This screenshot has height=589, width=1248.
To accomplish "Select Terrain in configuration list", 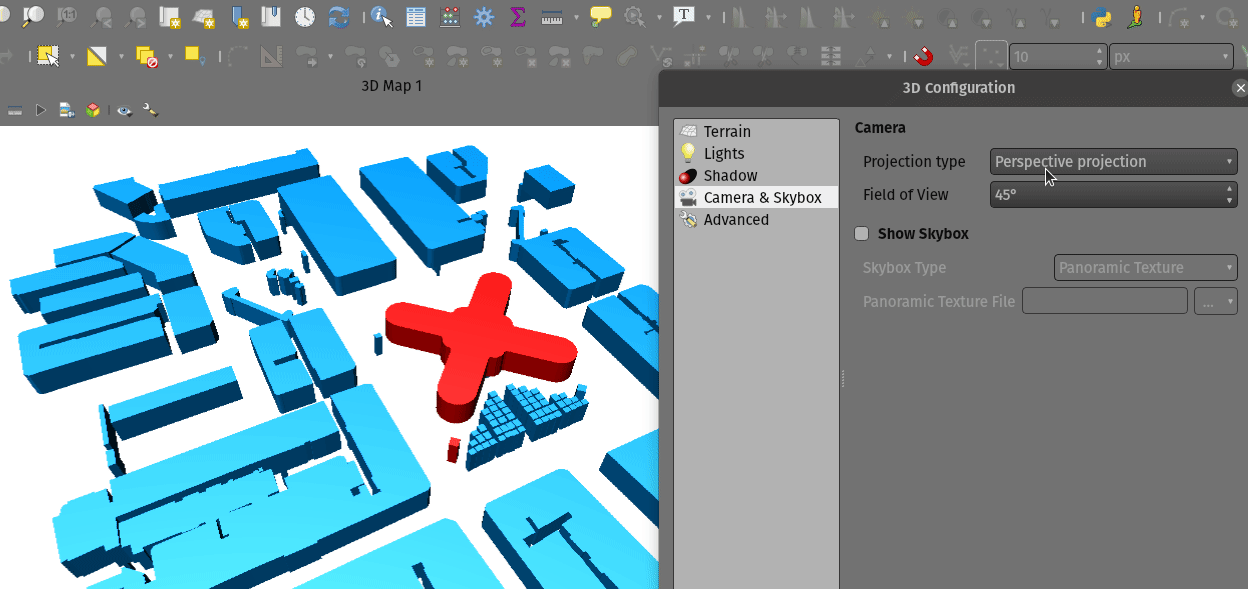I will 726,132.
